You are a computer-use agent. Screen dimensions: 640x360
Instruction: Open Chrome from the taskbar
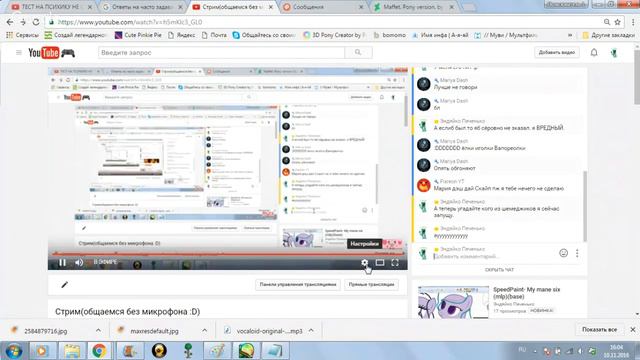pyautogui.click(x=99, y=351)
